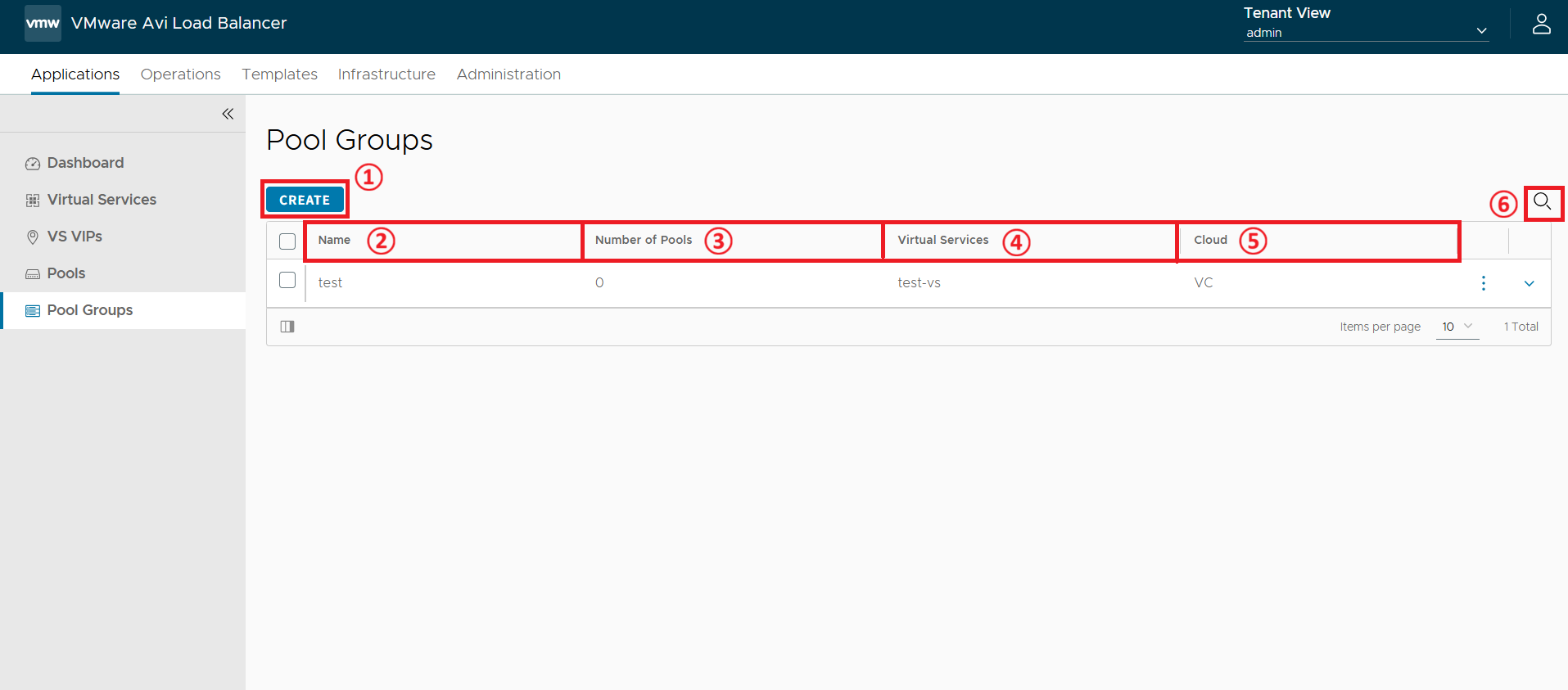Click the Virtual Services grid icon

pyautogui.click(x=33, y=201)
